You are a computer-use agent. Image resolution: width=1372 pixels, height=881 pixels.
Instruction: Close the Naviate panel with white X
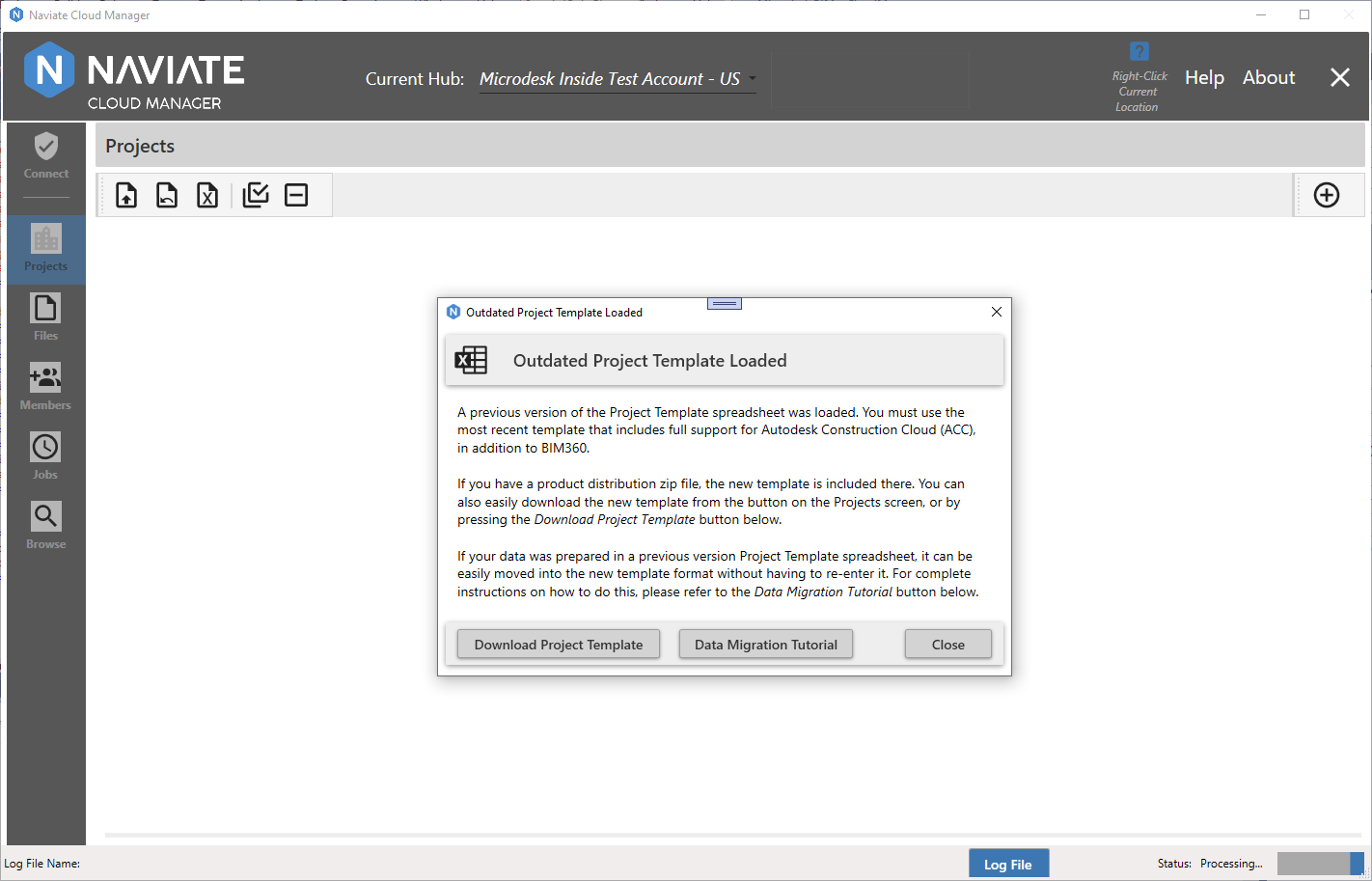(1340, 77)
